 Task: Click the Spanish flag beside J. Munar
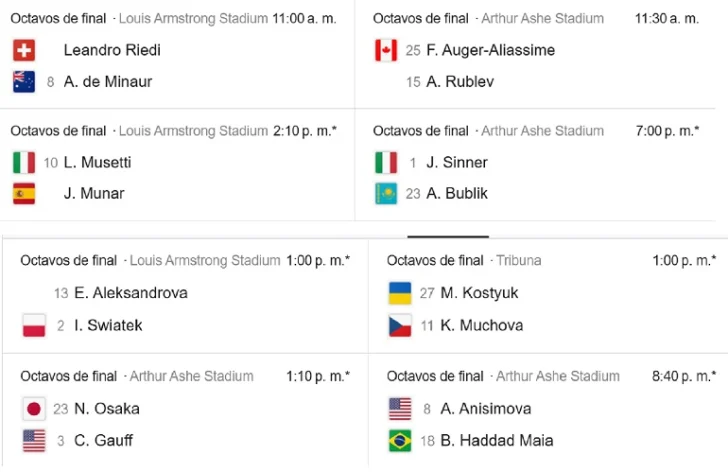[x=24, y=194]
